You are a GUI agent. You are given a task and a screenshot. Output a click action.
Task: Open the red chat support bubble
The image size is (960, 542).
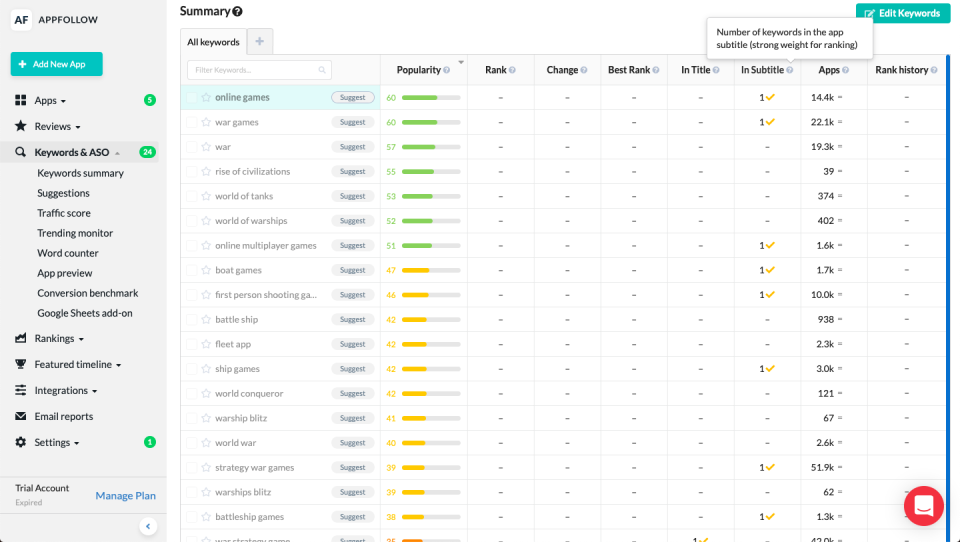tap(923, 506)
